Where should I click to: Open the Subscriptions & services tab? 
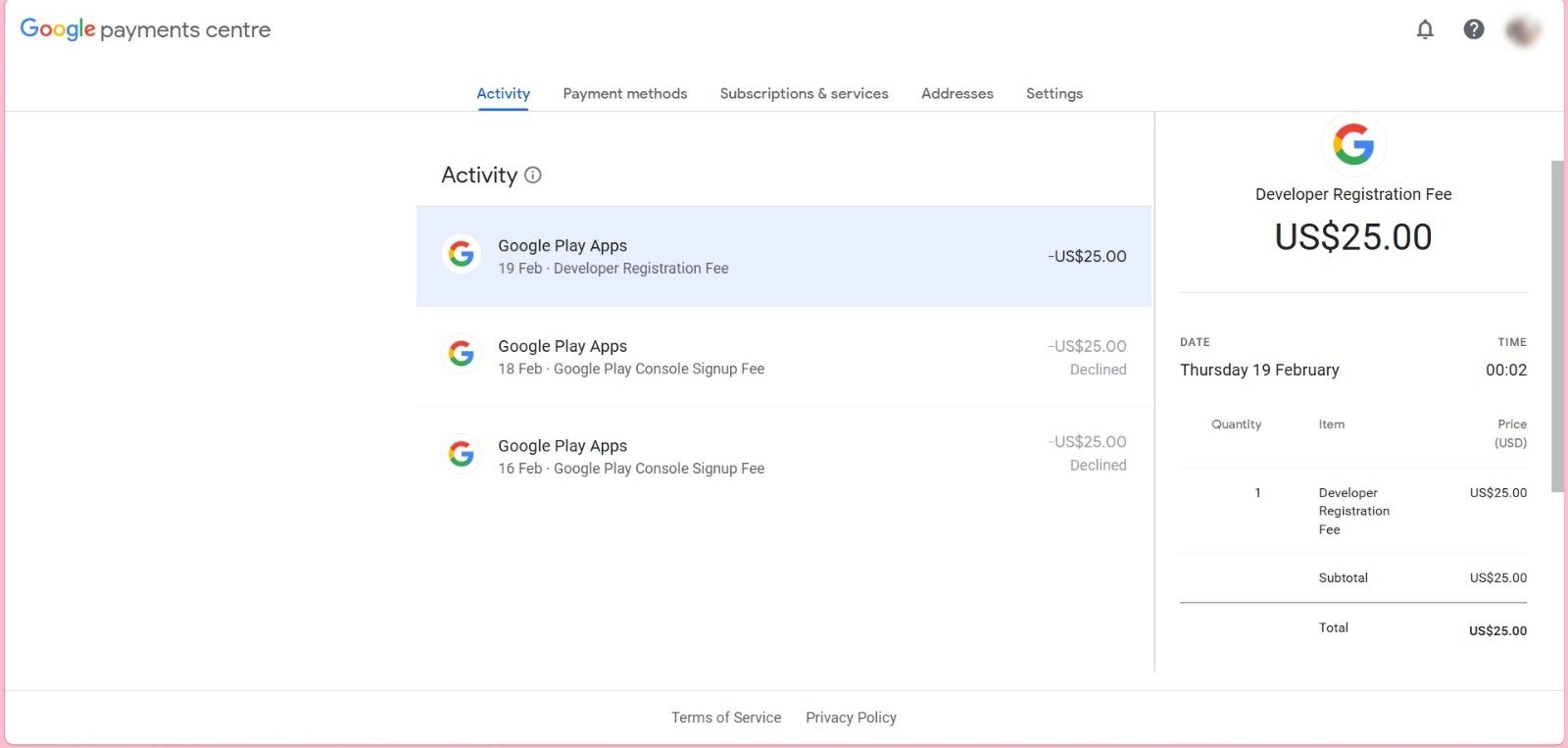coord(805,94)
